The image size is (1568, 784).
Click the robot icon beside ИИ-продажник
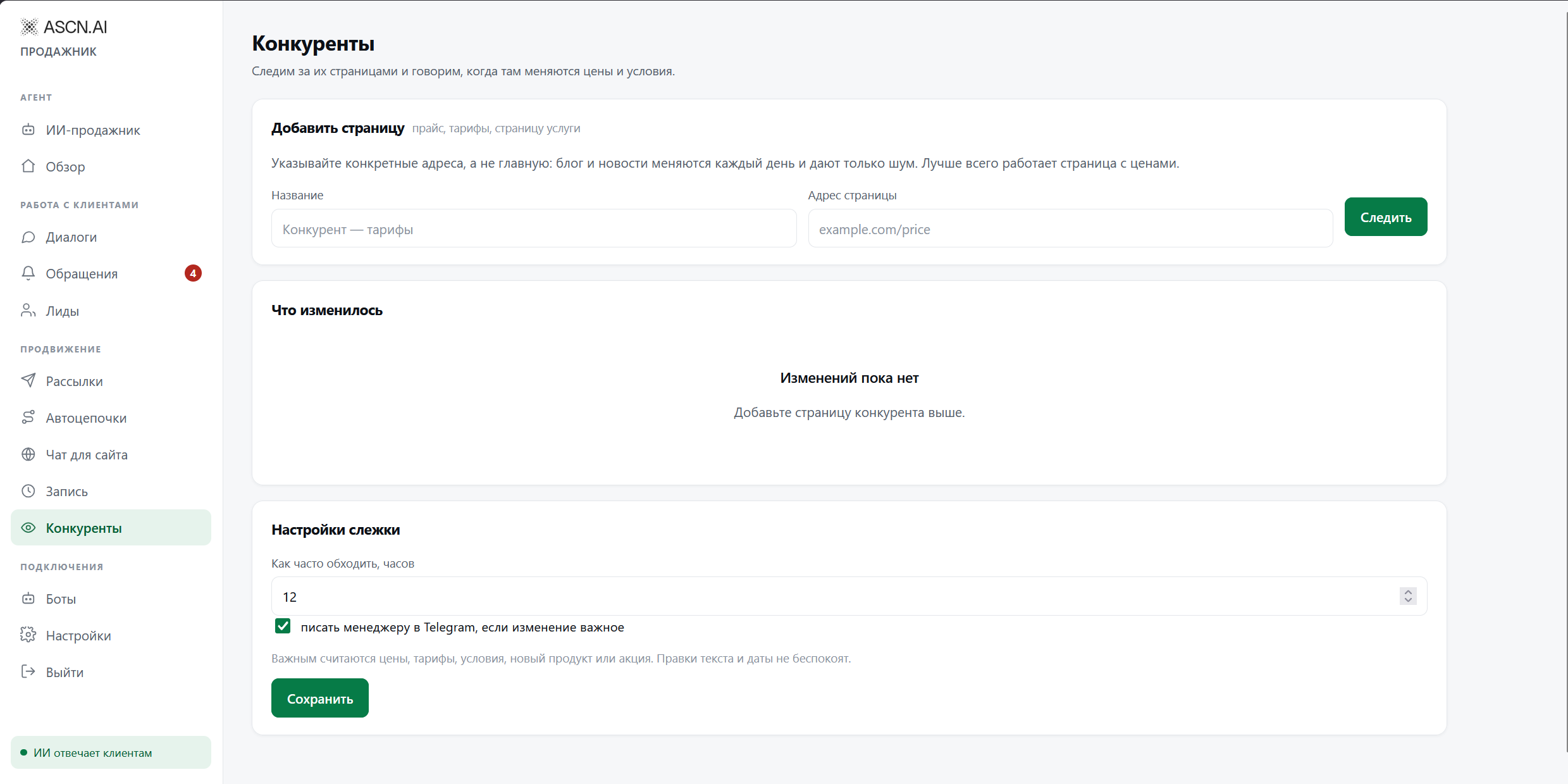(28, 130)
